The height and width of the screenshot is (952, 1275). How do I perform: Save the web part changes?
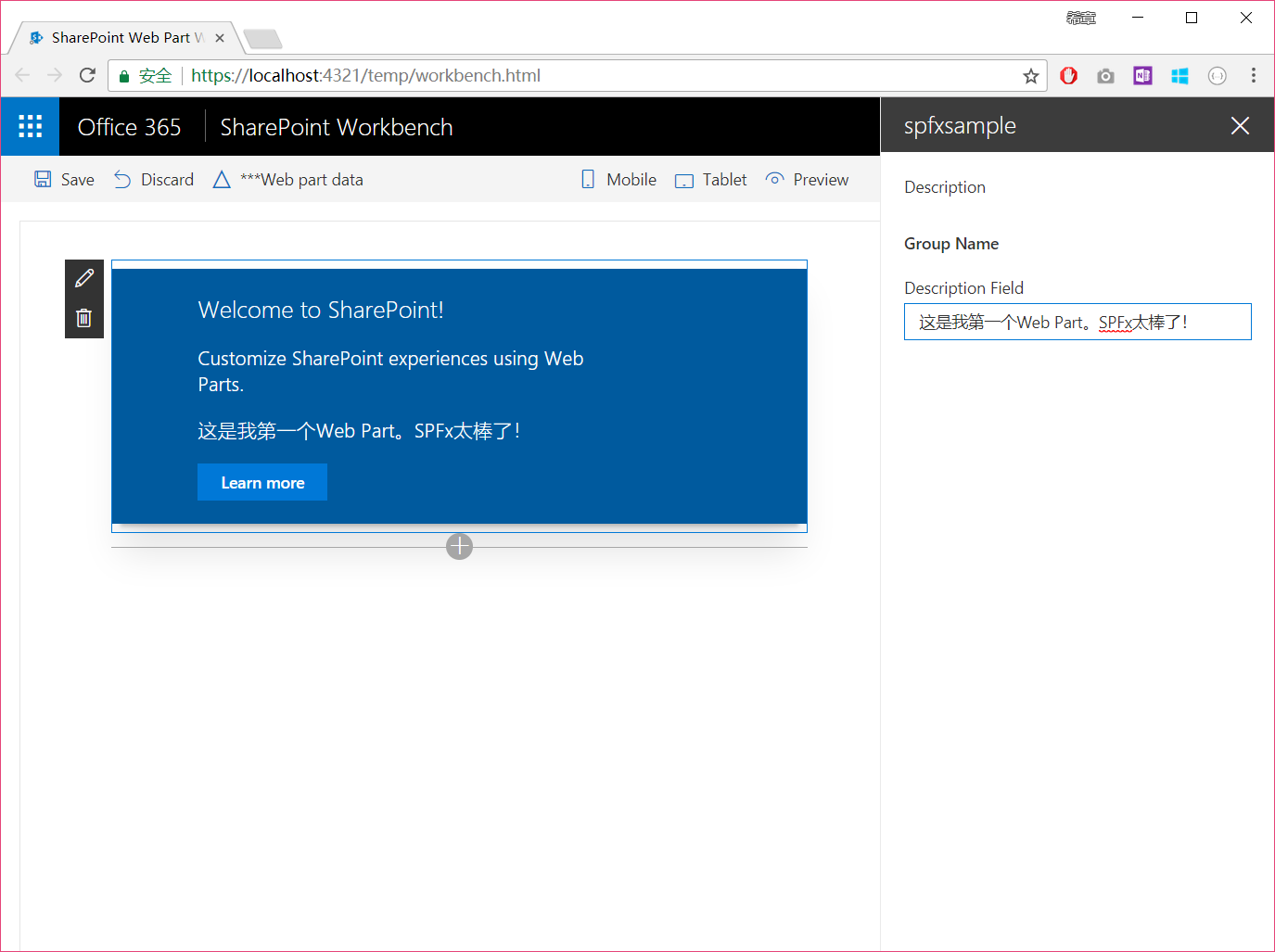coord(63,179)
